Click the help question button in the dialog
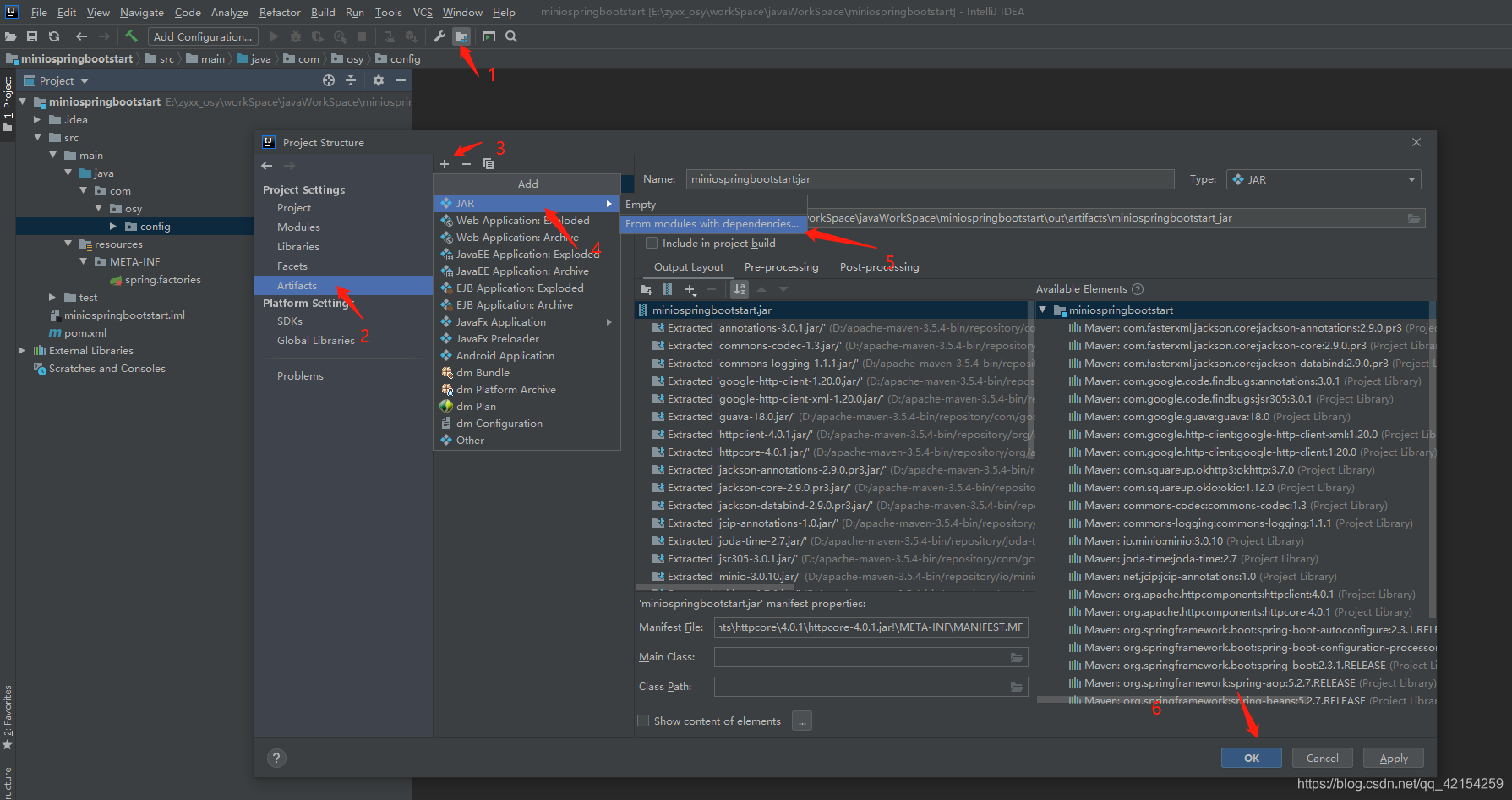Screen dimensions: 1512x800 click(x=276, y=758)
